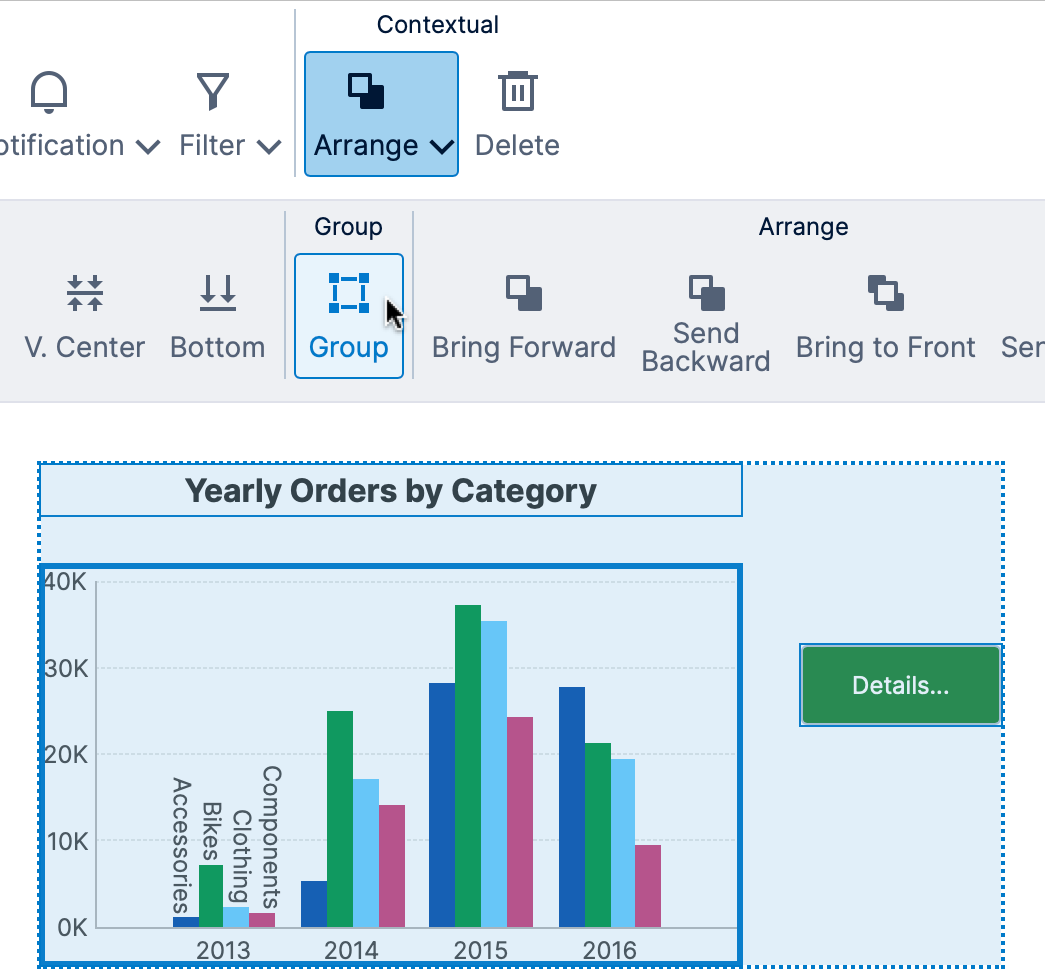Click the Delete trash icon
The height and width of the screenshot is (969, 1045).
point(517,92)
